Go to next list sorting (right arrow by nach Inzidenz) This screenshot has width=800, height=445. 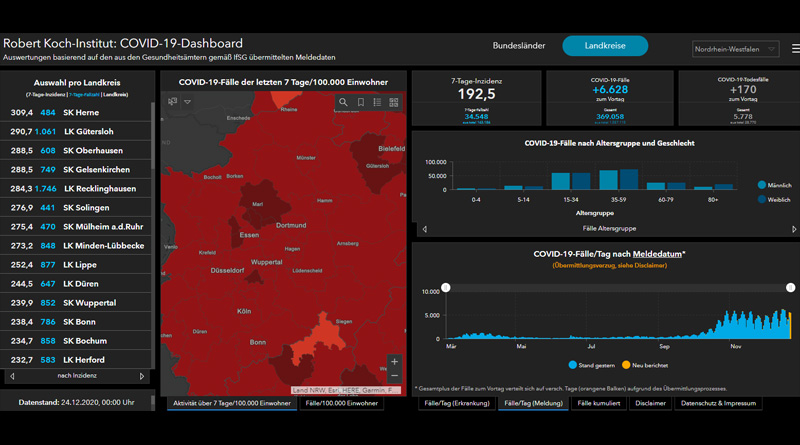pyautogui.click(x=142, y=376)
